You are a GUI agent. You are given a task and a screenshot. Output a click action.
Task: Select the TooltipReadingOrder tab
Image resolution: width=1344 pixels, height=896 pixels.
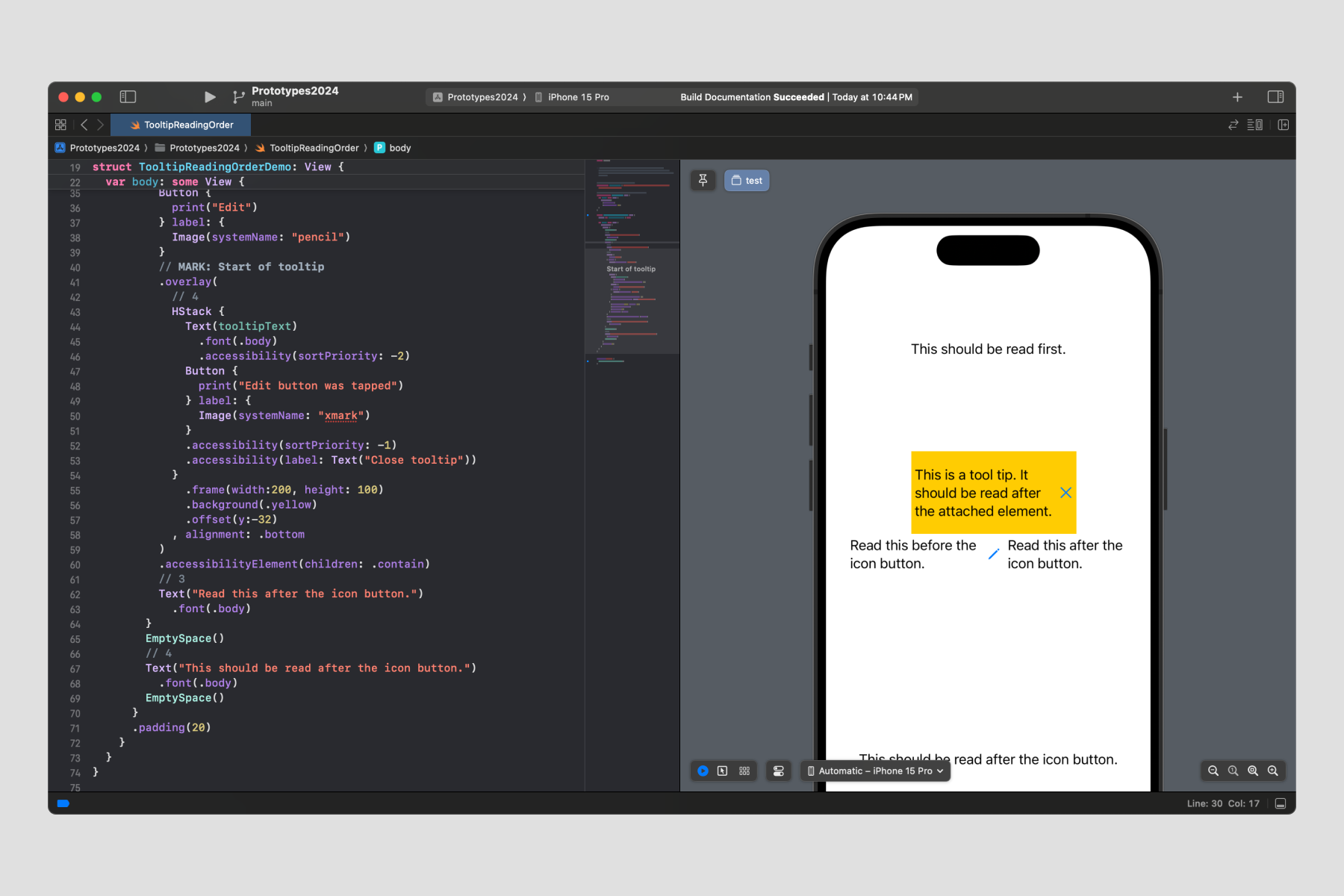pyautogui.click(x=181, y=125)
